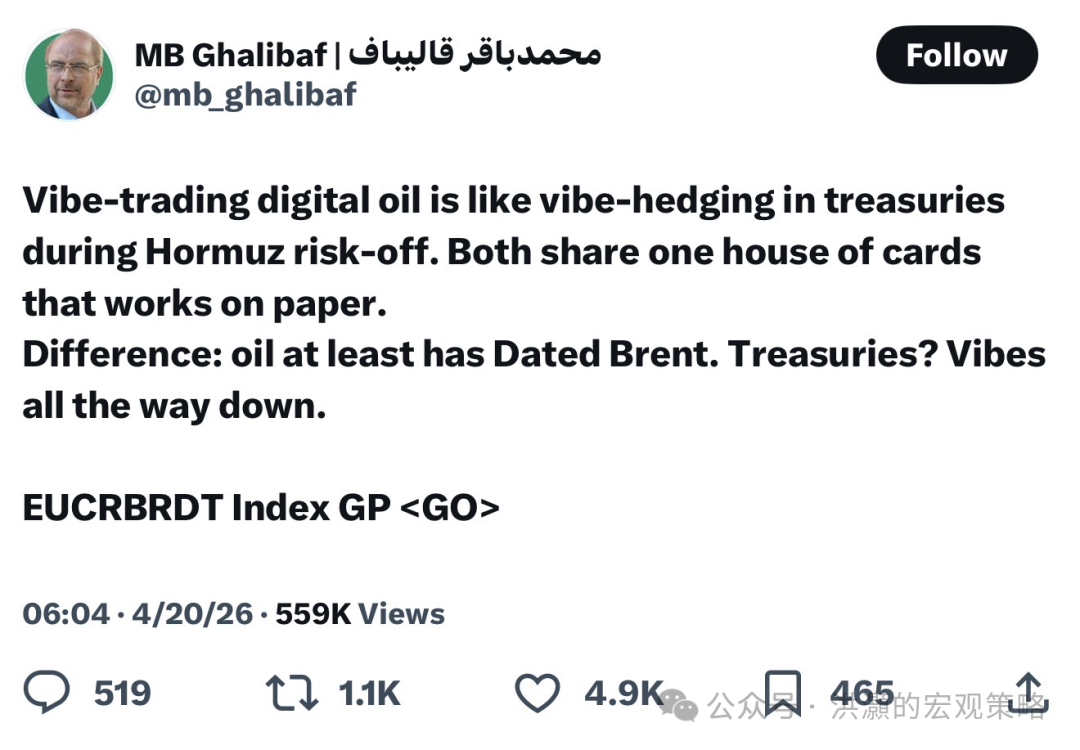Open the share upload icon
The height and width of the screenshot is (750, 1080).
click(1028, 692)
